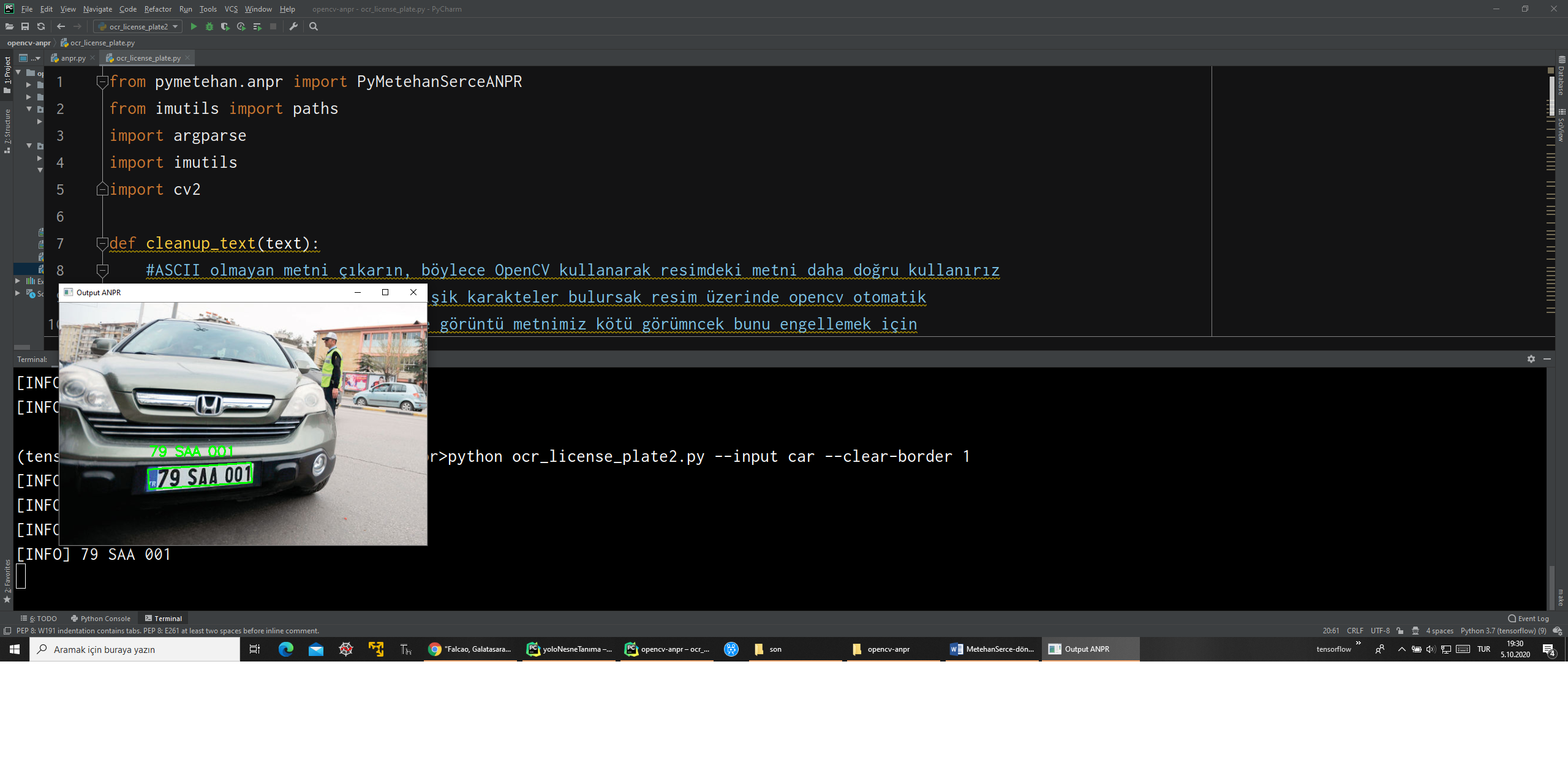The width and height of the screenshot is (1568, 784).
Task: Toggle the Structure tool window sidebar button
Action: pos(7,131)
